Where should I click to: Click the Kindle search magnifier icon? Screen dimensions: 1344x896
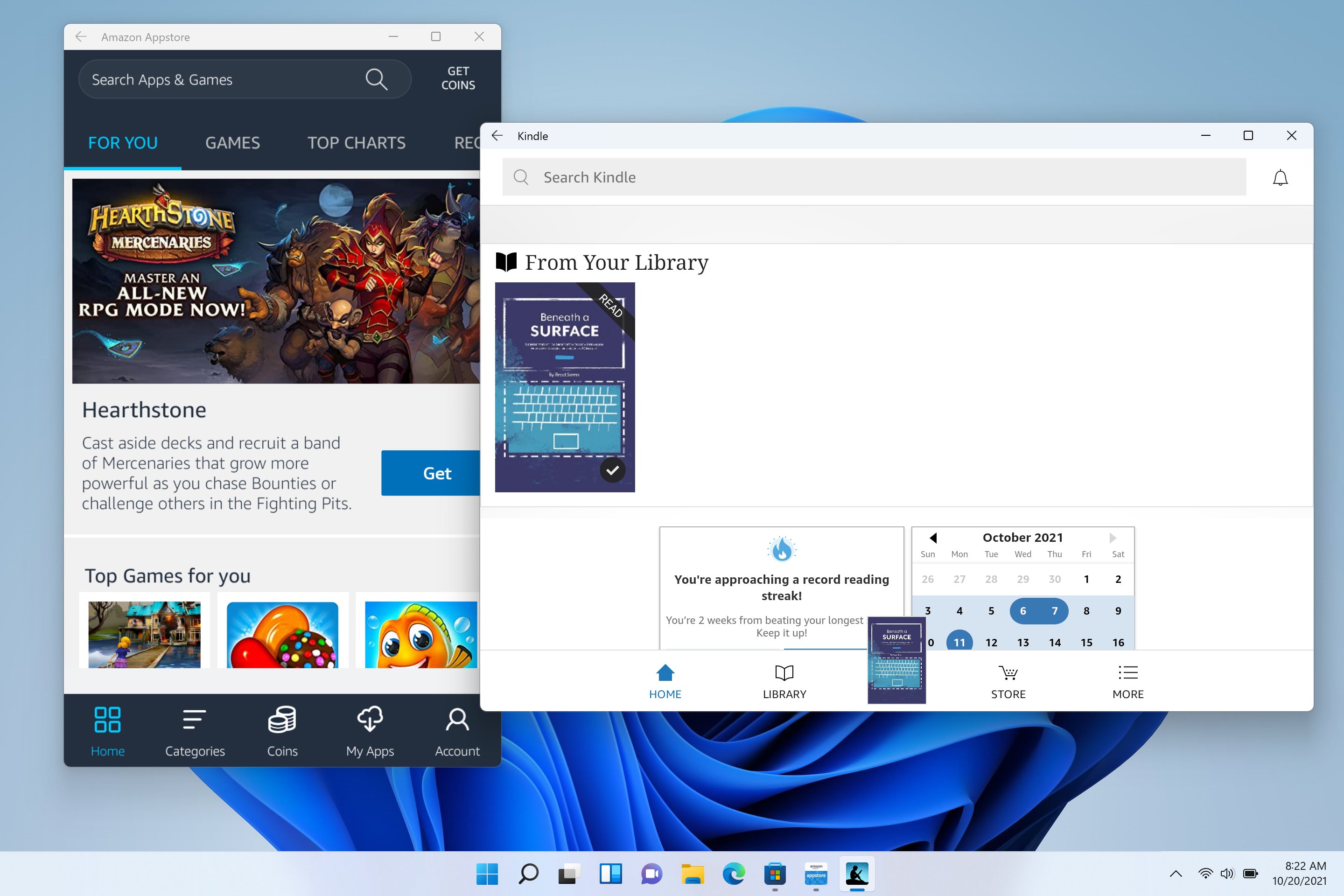coord(521,177)
